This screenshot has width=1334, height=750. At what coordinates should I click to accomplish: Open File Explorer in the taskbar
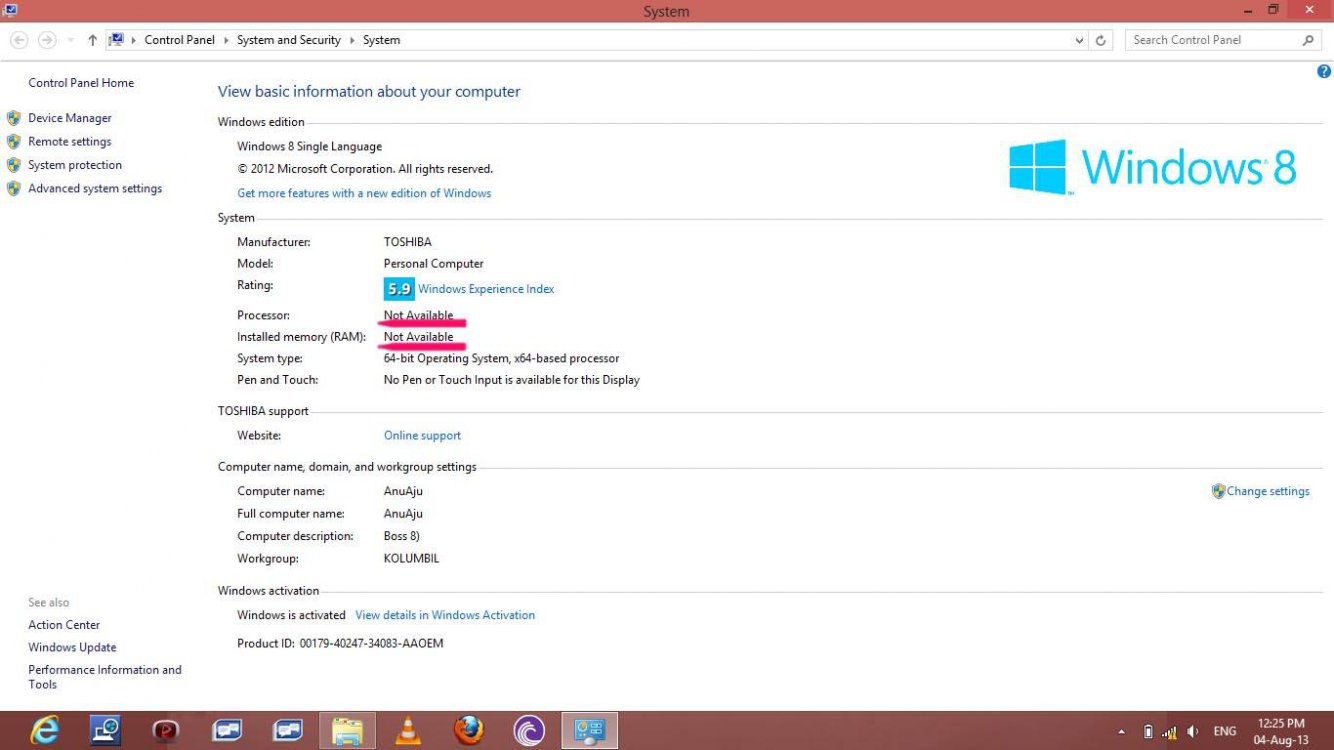[347, 731]
